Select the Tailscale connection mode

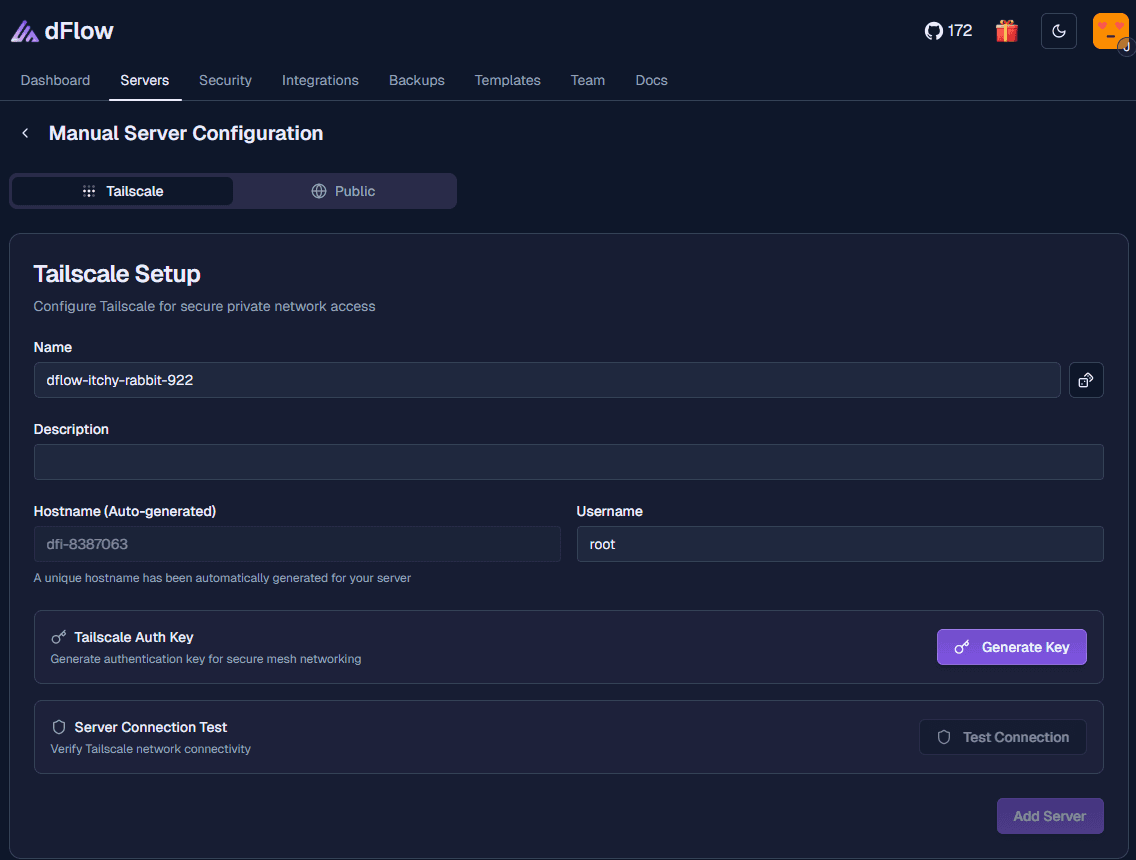(121, 190)
